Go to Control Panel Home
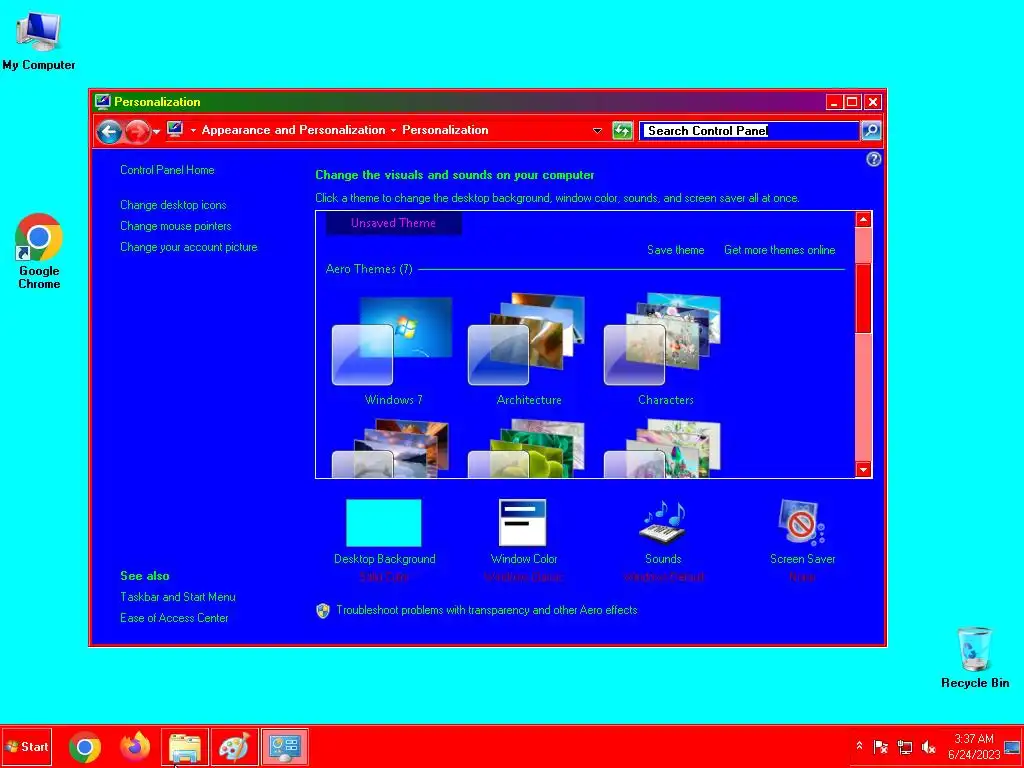Screen dimensions: 1024x768 167,170
